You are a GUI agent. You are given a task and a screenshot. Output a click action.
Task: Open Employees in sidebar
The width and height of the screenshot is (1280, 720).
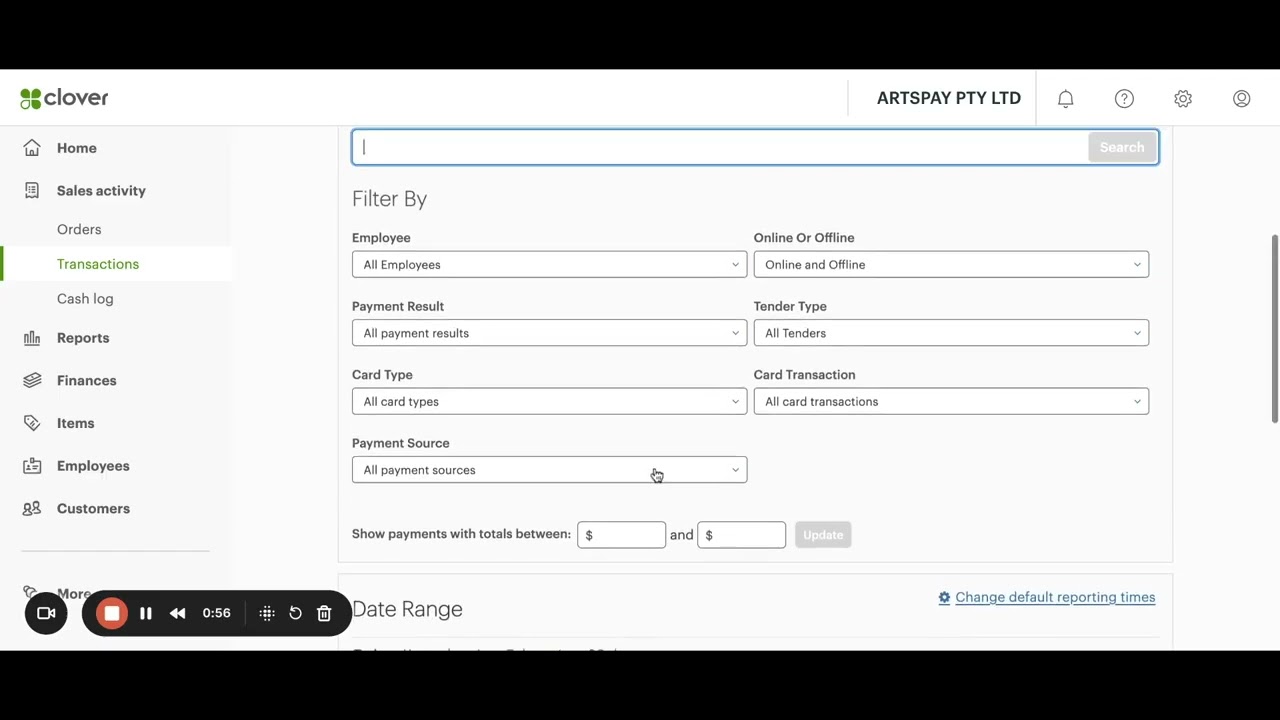(93, 466)
